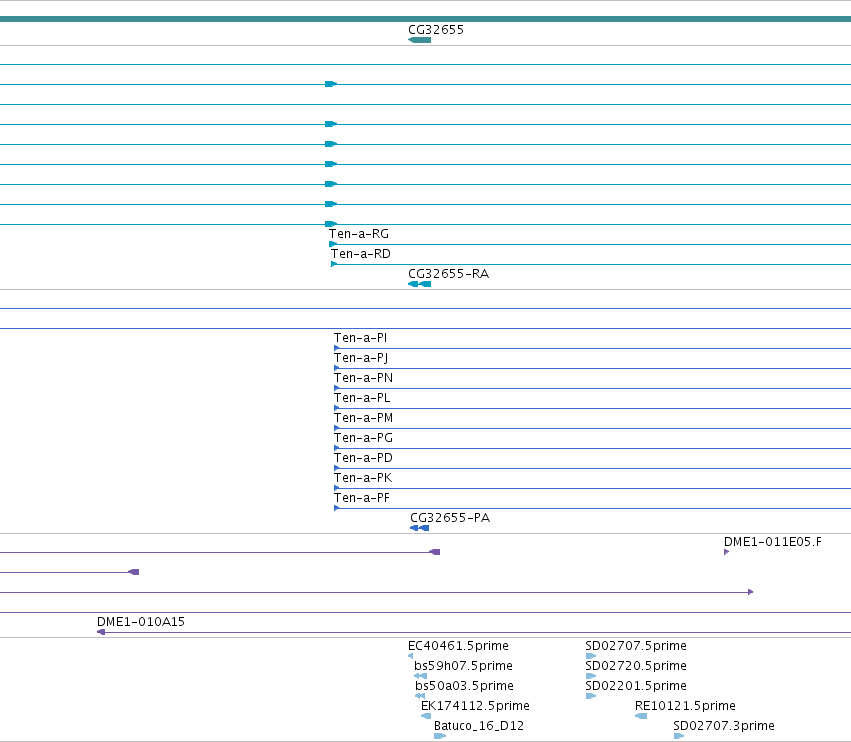The width and height of the screenshot is (851, 742).
Task: Select the CG32655-PA protein glyph
Action: click(x=420, y=528)
